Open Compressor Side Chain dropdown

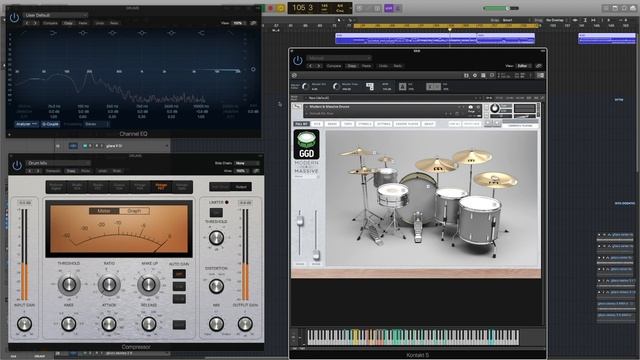point(247,163)
